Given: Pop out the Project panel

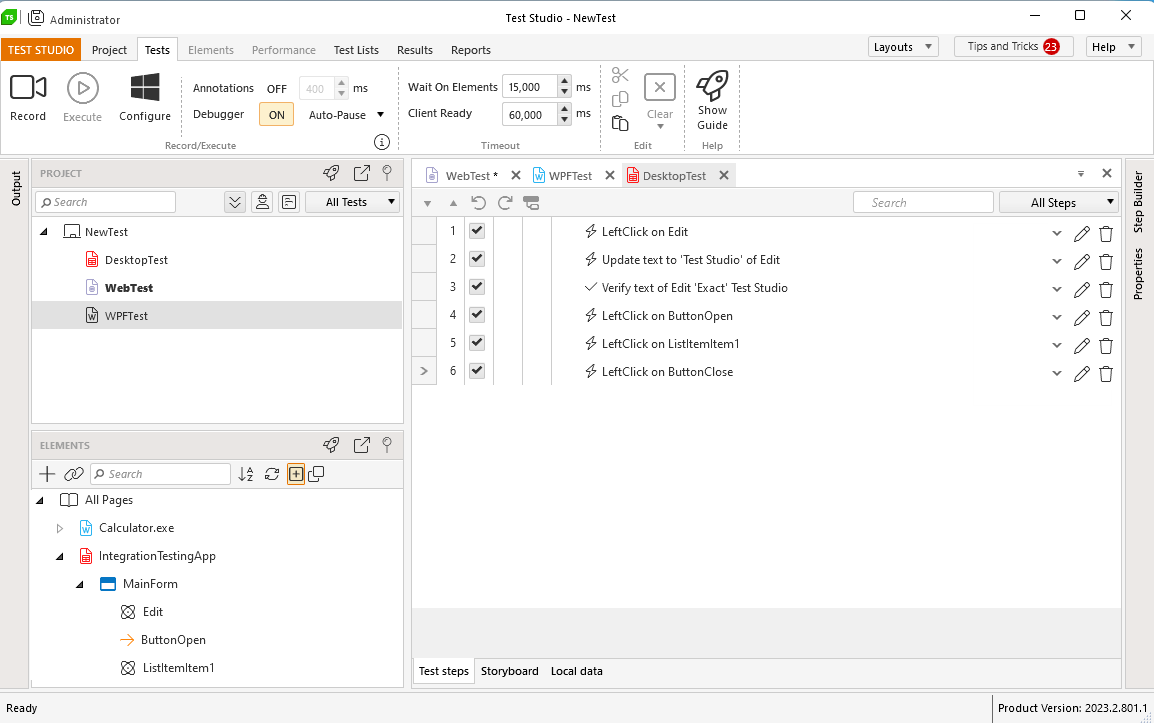Looking at the screenshot, I should coord(361,173).
